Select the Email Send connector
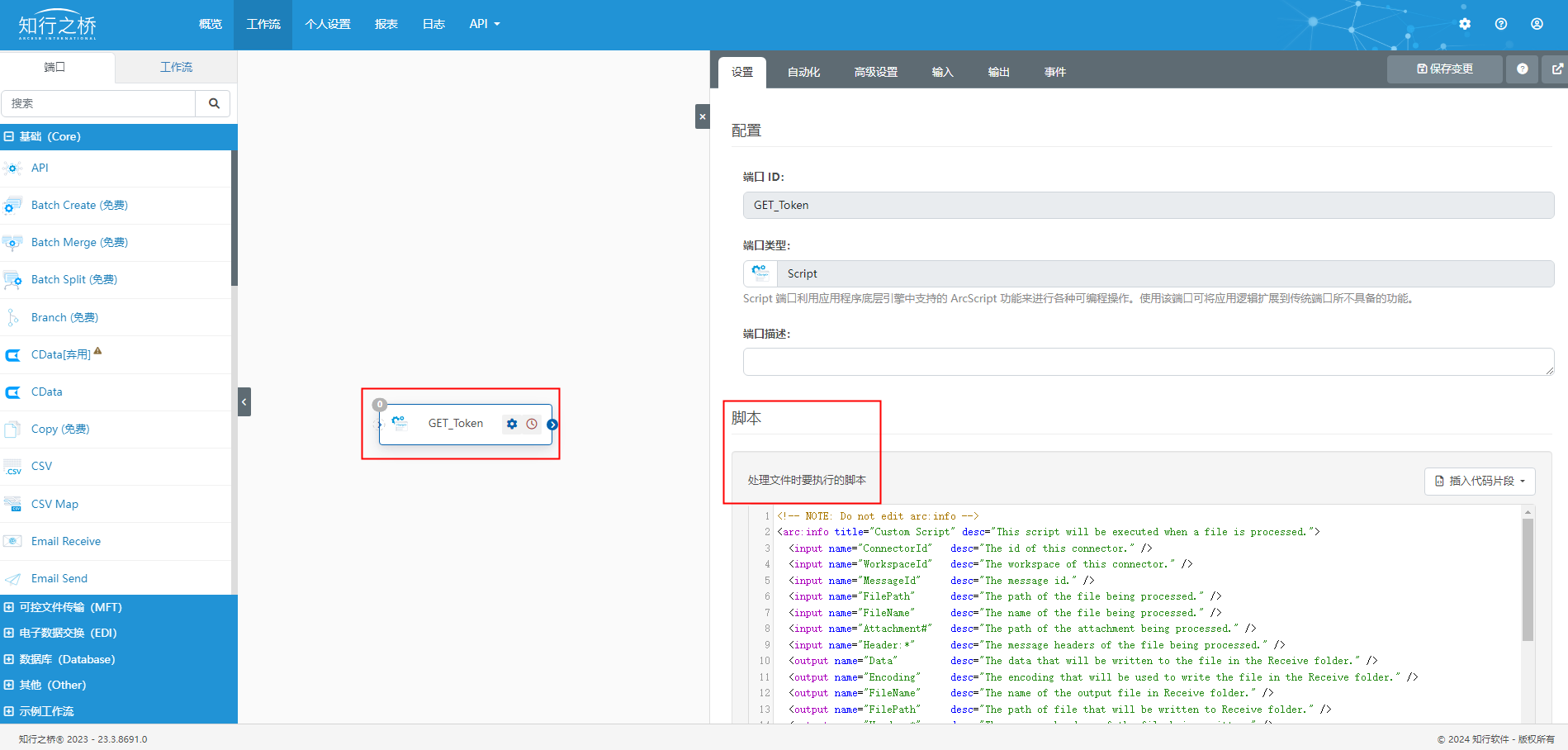Viewport: 1568px width, 750px height. [59, 578]
